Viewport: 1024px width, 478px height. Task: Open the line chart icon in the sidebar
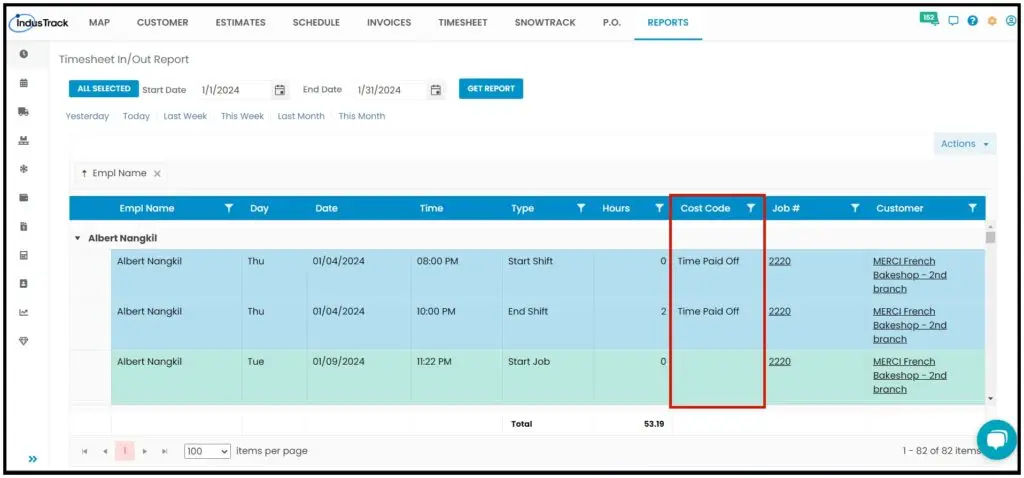click(24, 313)
